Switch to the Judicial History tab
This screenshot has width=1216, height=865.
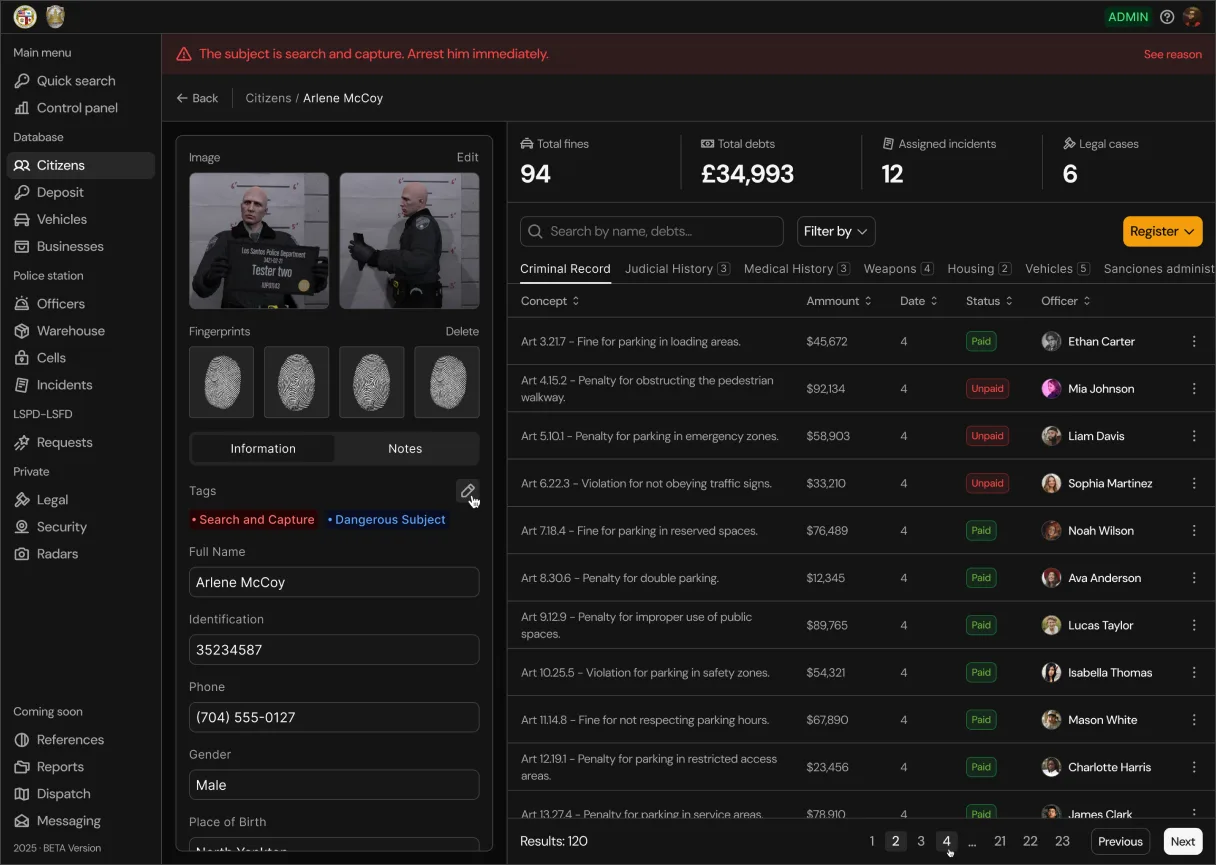[677, 269]
